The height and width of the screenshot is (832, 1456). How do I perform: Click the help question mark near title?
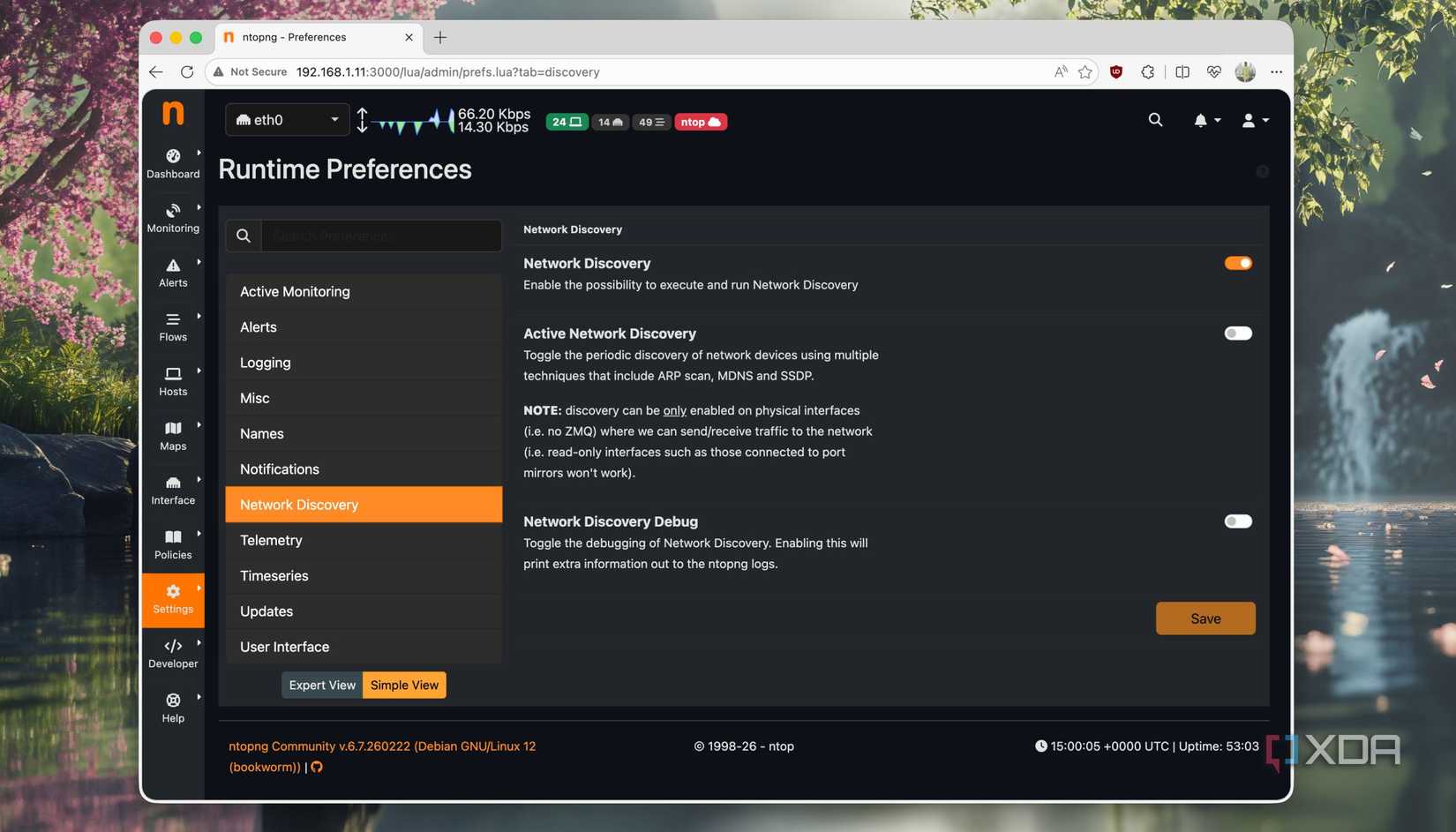coord(1263,171)
